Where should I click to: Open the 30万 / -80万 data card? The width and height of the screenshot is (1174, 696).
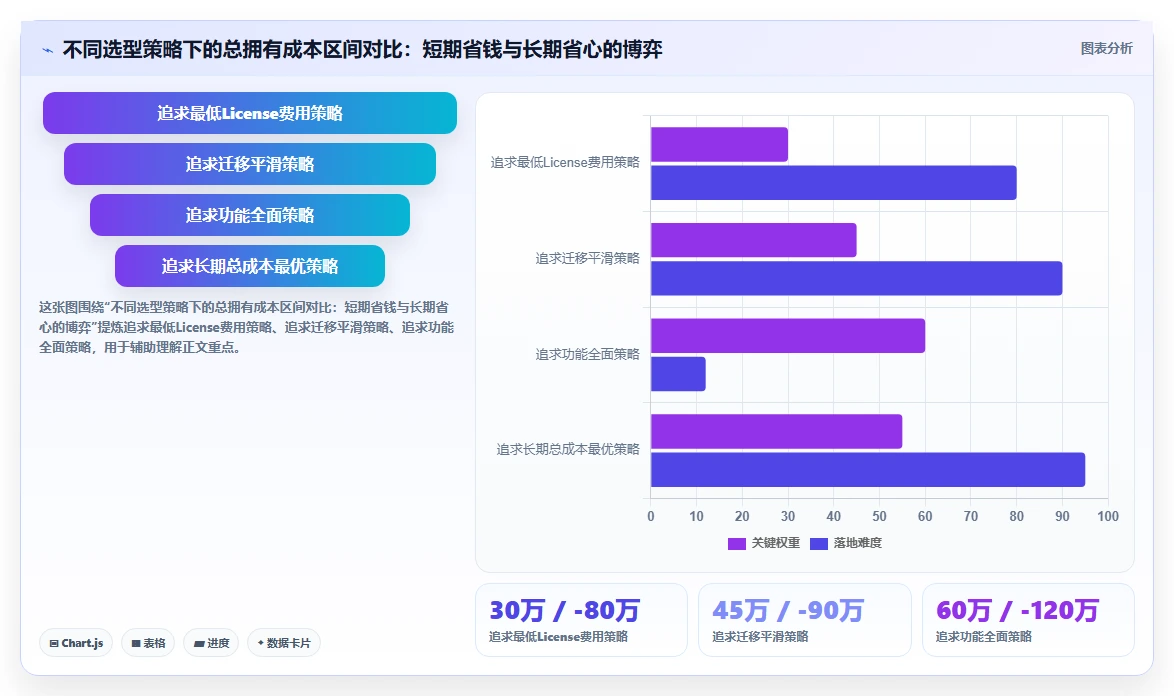[581, 620]
